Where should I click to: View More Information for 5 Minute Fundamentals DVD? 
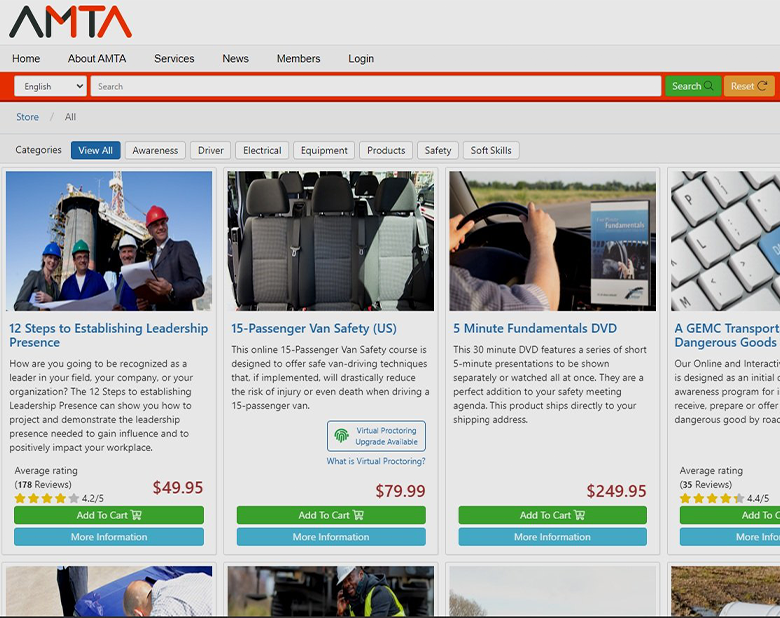click(552, 537)
